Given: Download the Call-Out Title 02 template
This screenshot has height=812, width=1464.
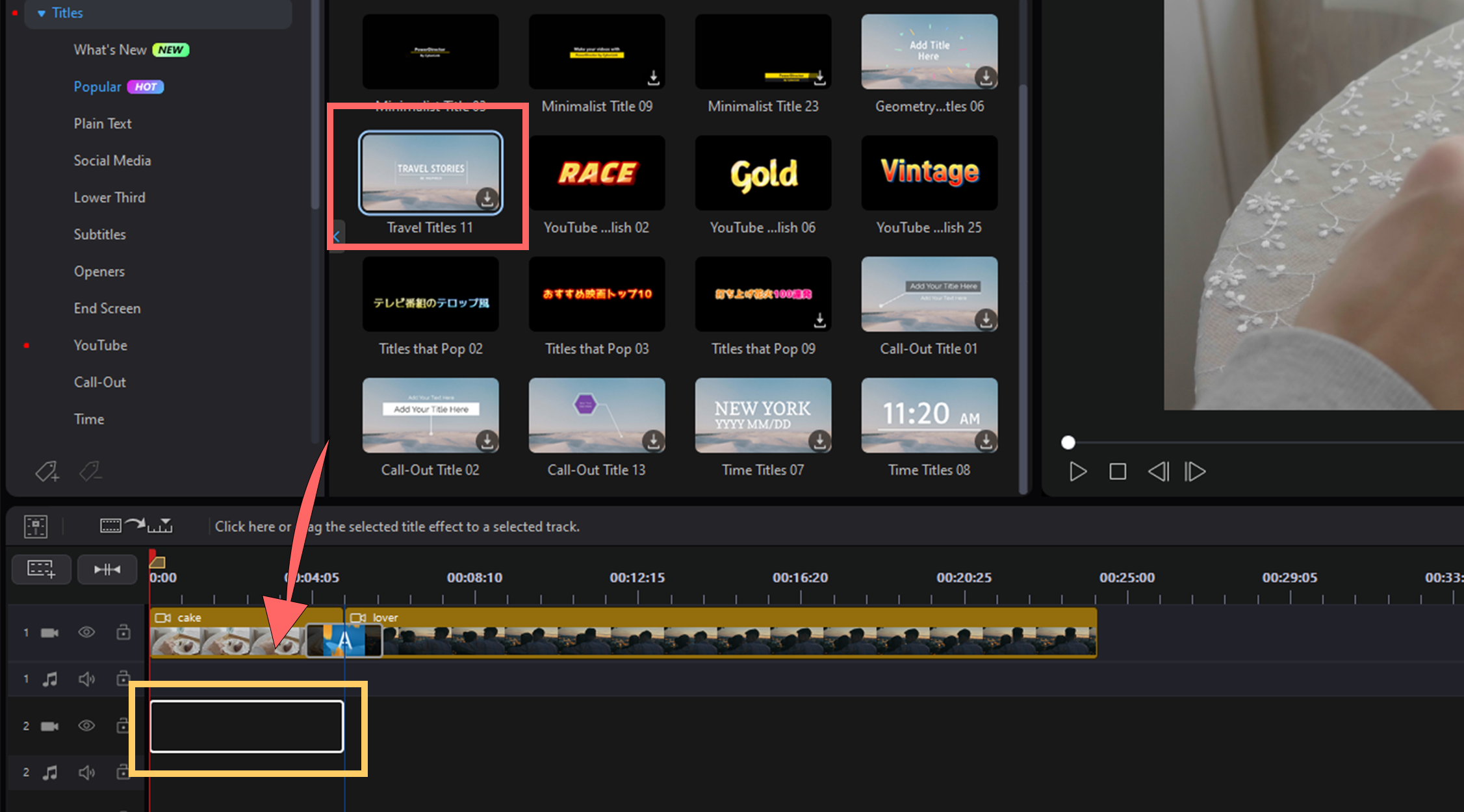Looking at the screenshot, I should pos(487,441).
